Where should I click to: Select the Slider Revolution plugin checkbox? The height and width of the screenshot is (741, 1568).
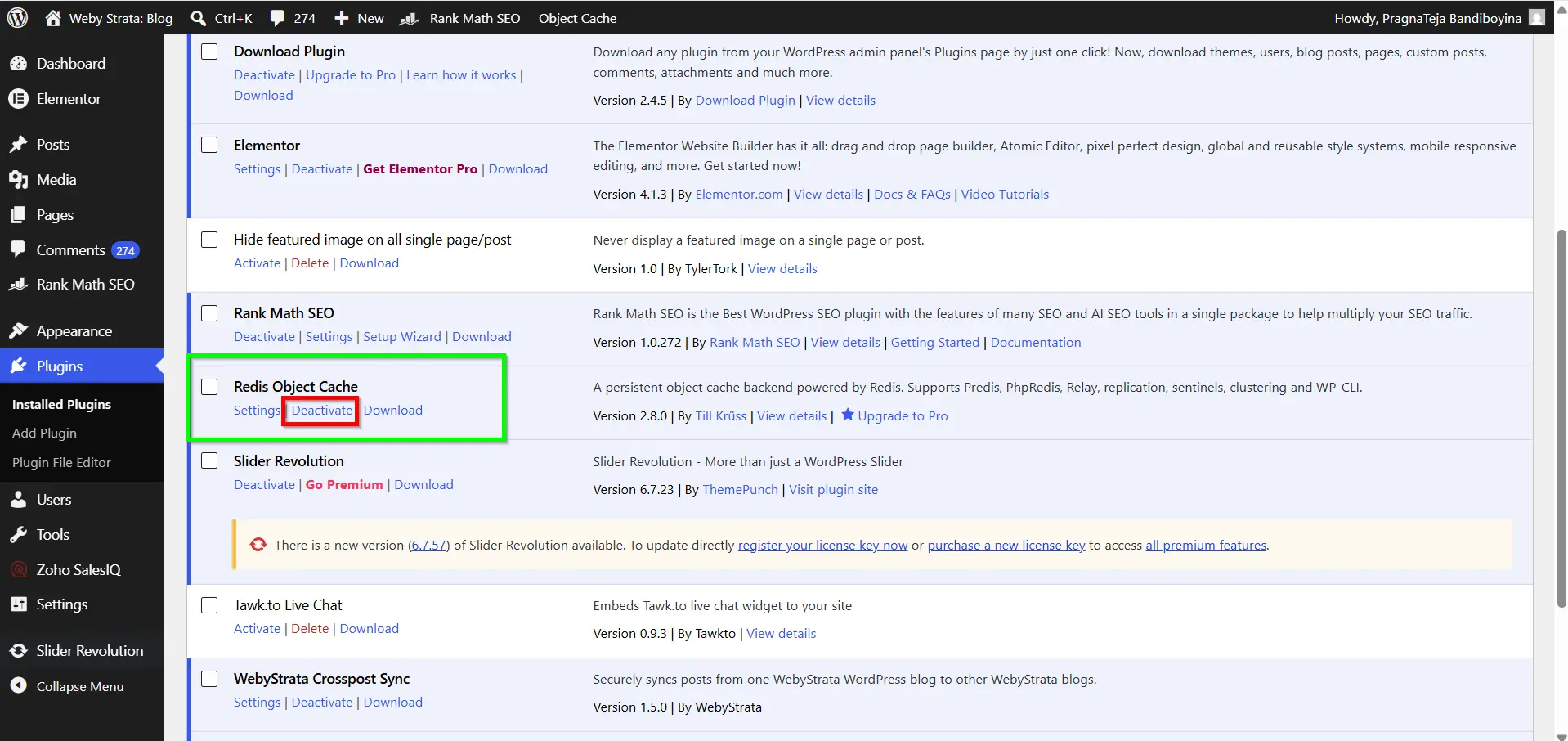[x=210, y=460]
